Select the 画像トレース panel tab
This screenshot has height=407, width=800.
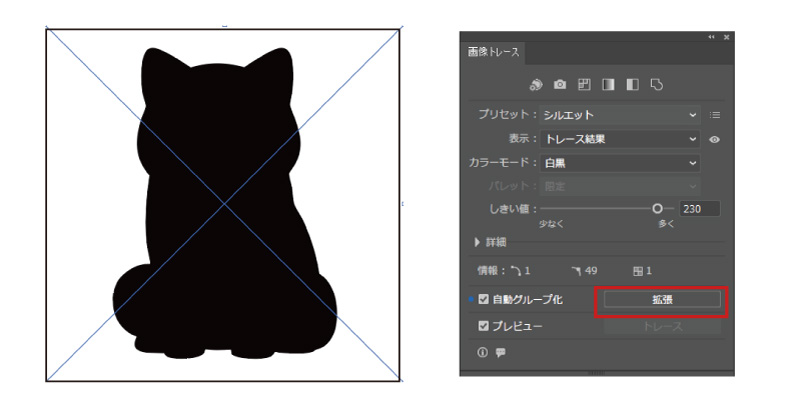pos(493,53)
